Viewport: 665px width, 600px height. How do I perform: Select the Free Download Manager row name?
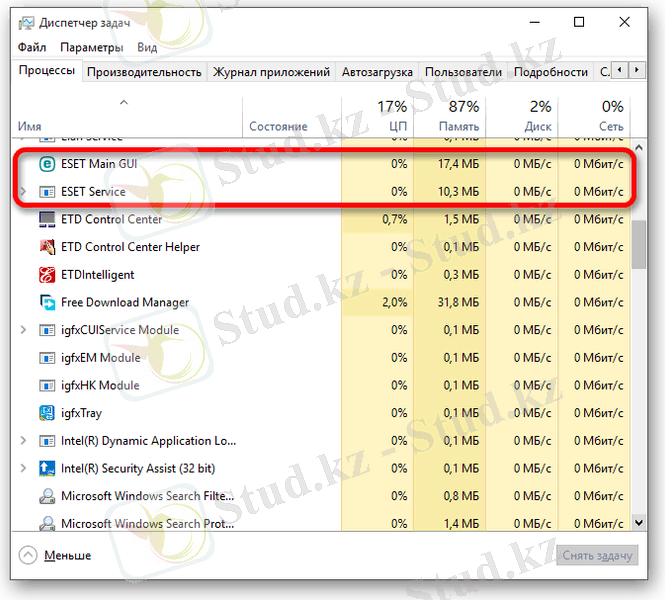(125, 302)
